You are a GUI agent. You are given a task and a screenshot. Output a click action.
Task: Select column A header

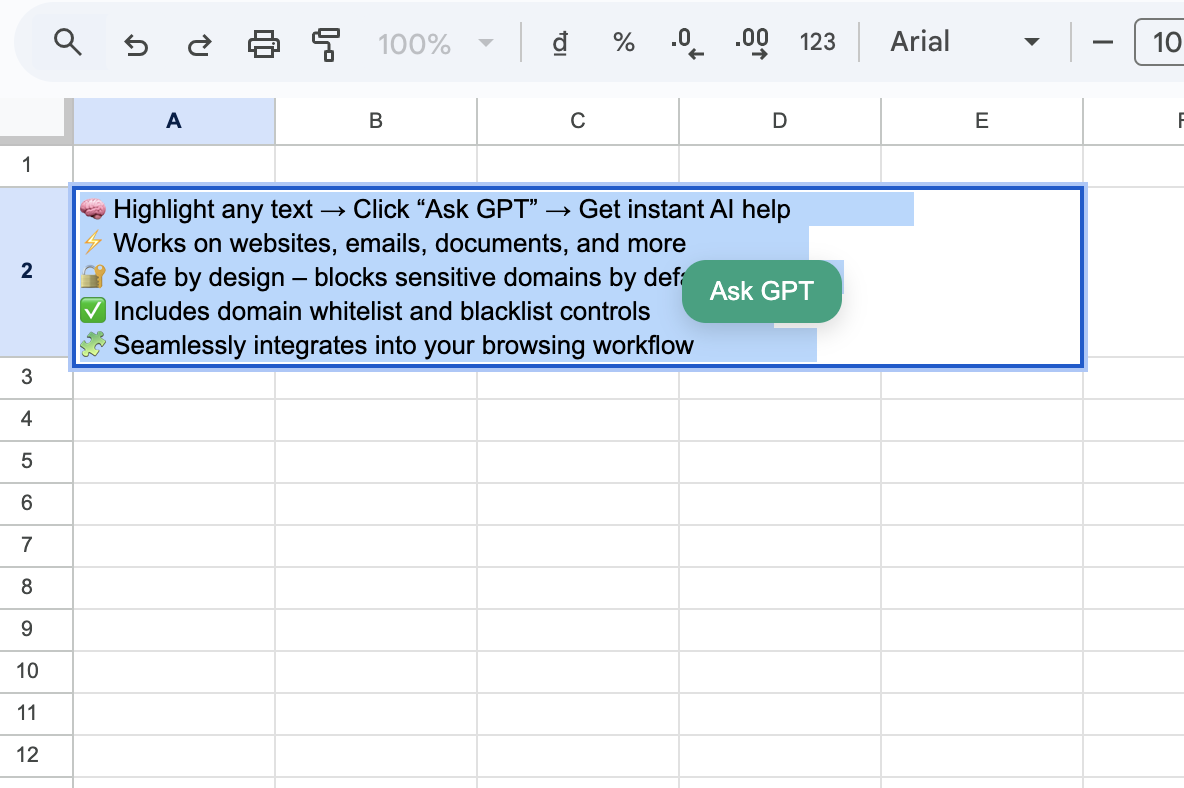174,121
